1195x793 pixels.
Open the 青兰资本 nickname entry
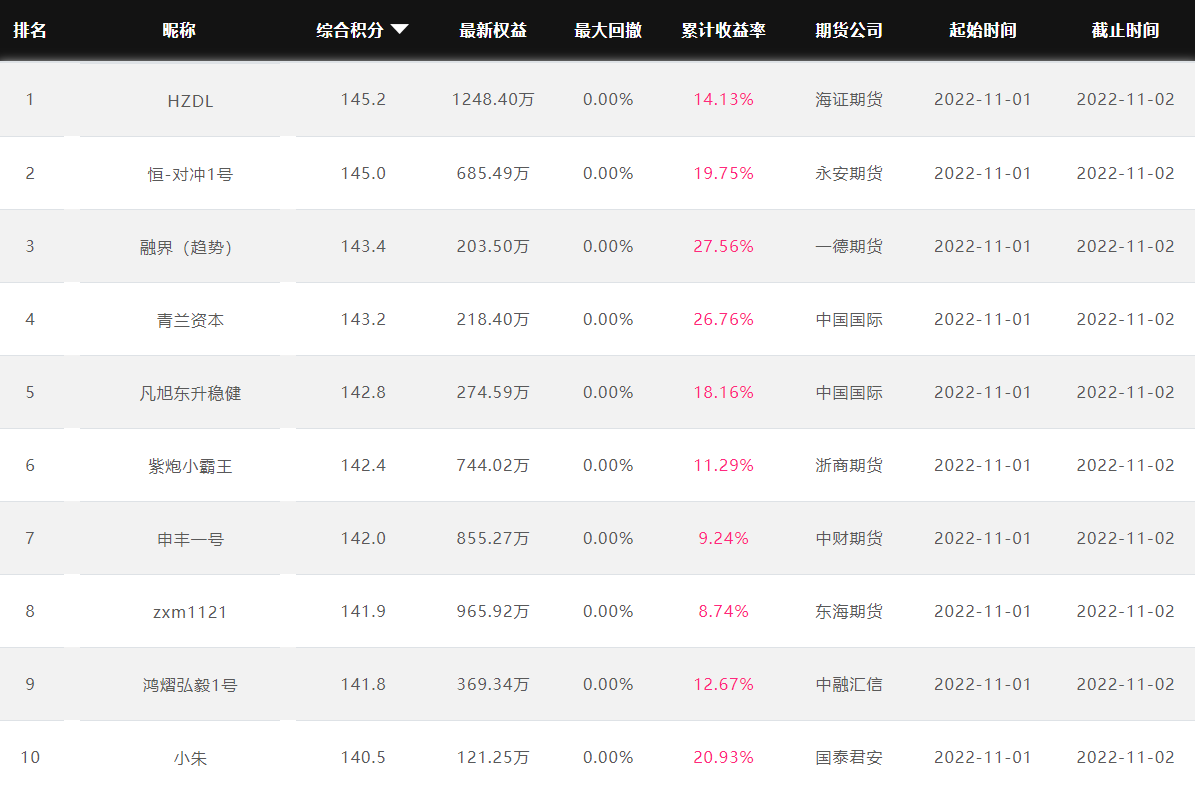point(191,321)
